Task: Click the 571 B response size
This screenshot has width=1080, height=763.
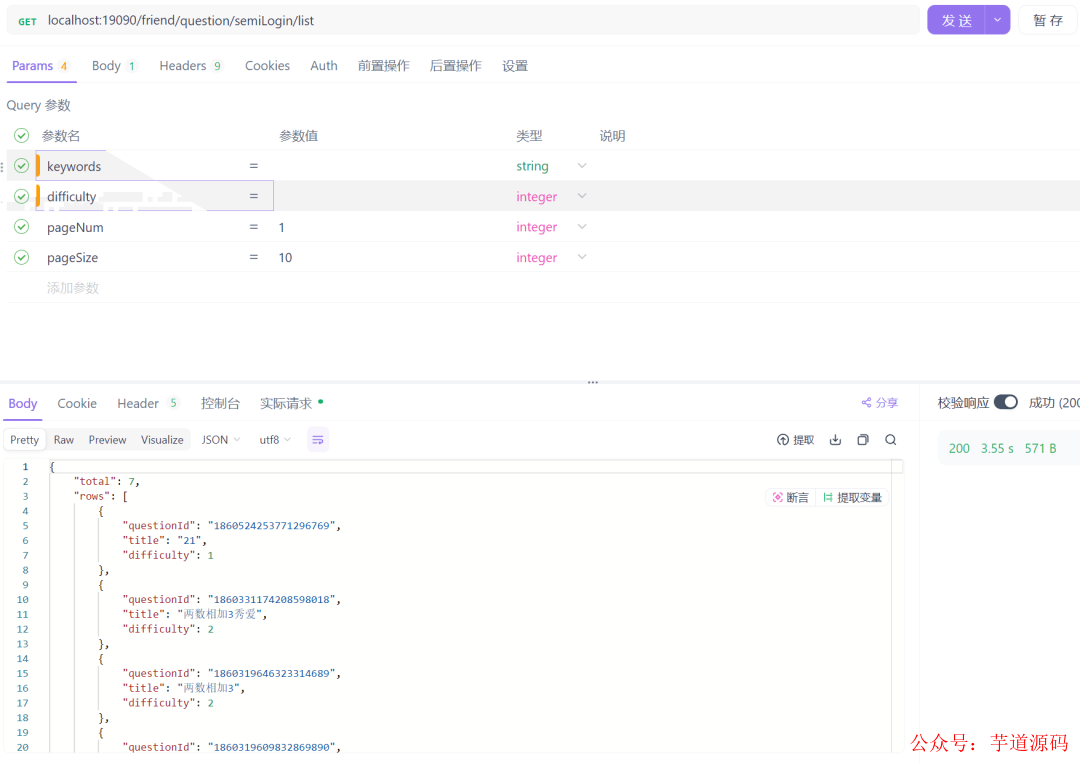Action: [x=1040, y=448]
